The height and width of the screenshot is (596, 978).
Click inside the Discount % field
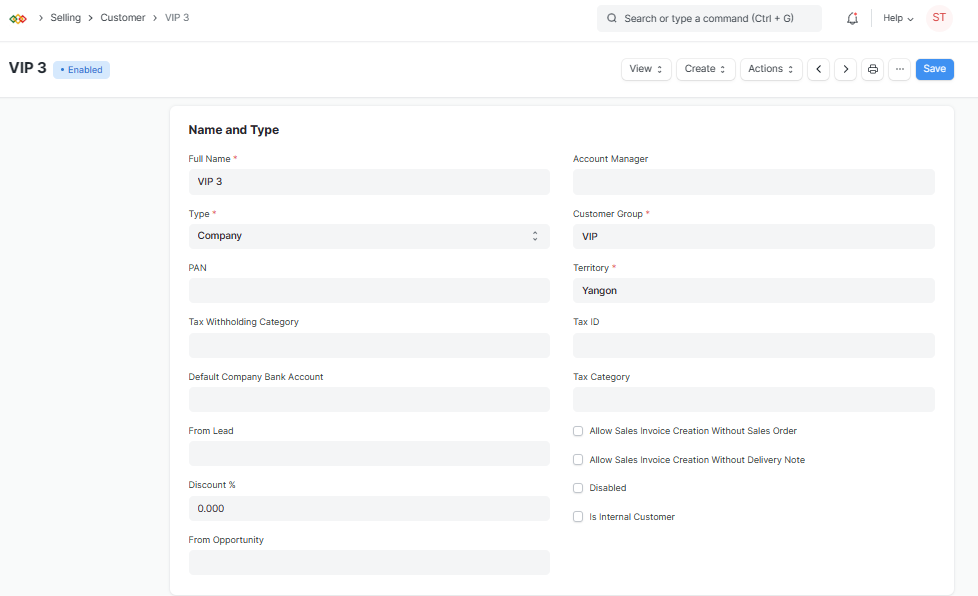(x=369, y=508)
